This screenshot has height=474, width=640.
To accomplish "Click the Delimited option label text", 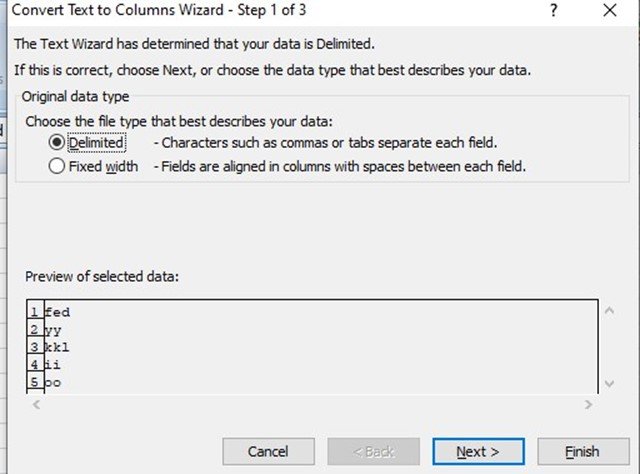I will [96, 142].
